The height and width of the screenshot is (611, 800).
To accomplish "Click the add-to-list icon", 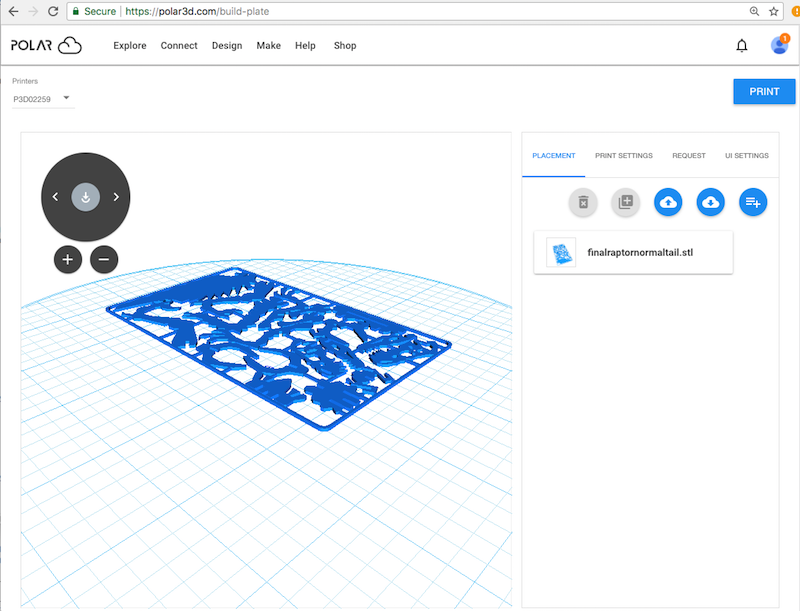I will pyautogui.click(x=753, y=202).
